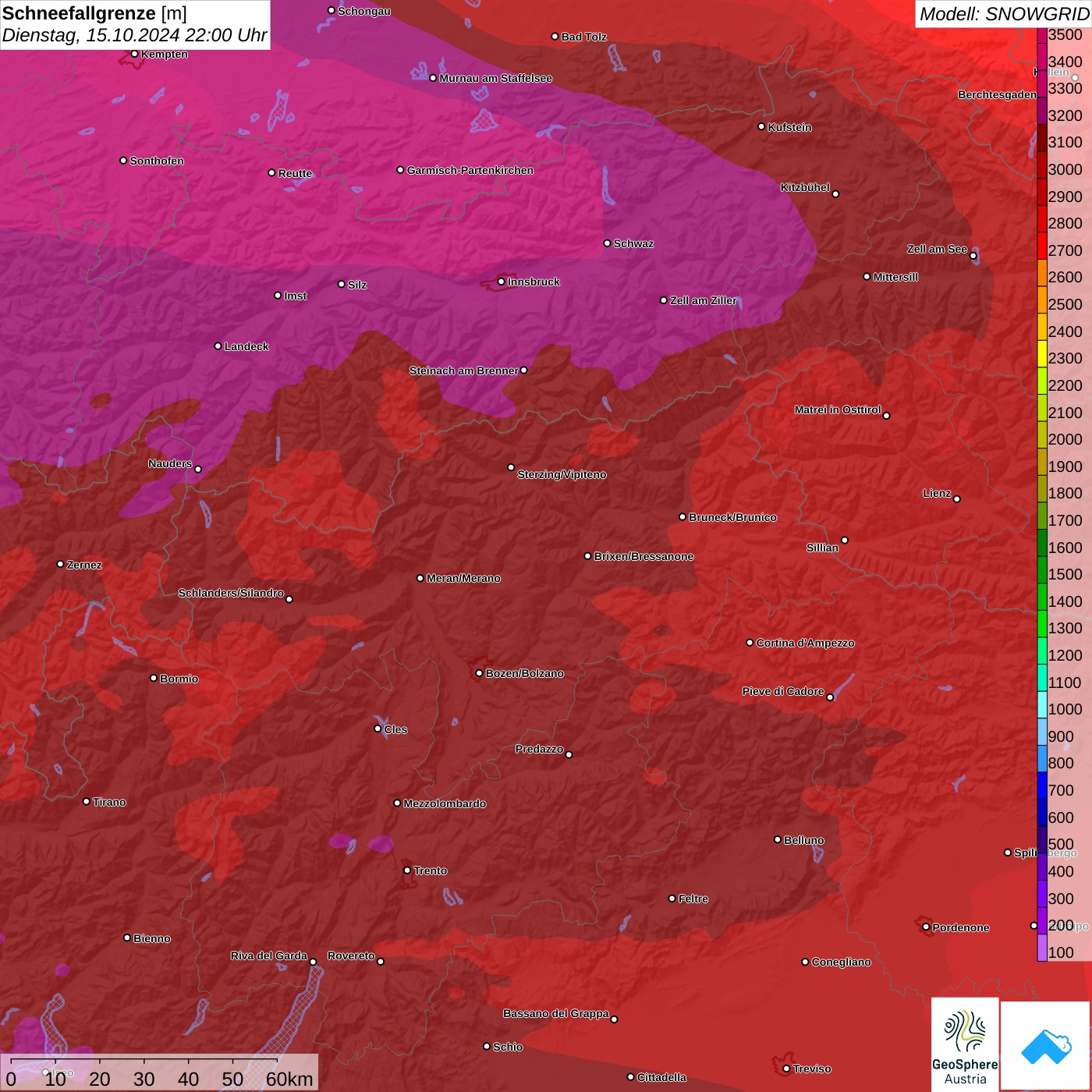Click the Landeck location dot

tap(218, 346)
